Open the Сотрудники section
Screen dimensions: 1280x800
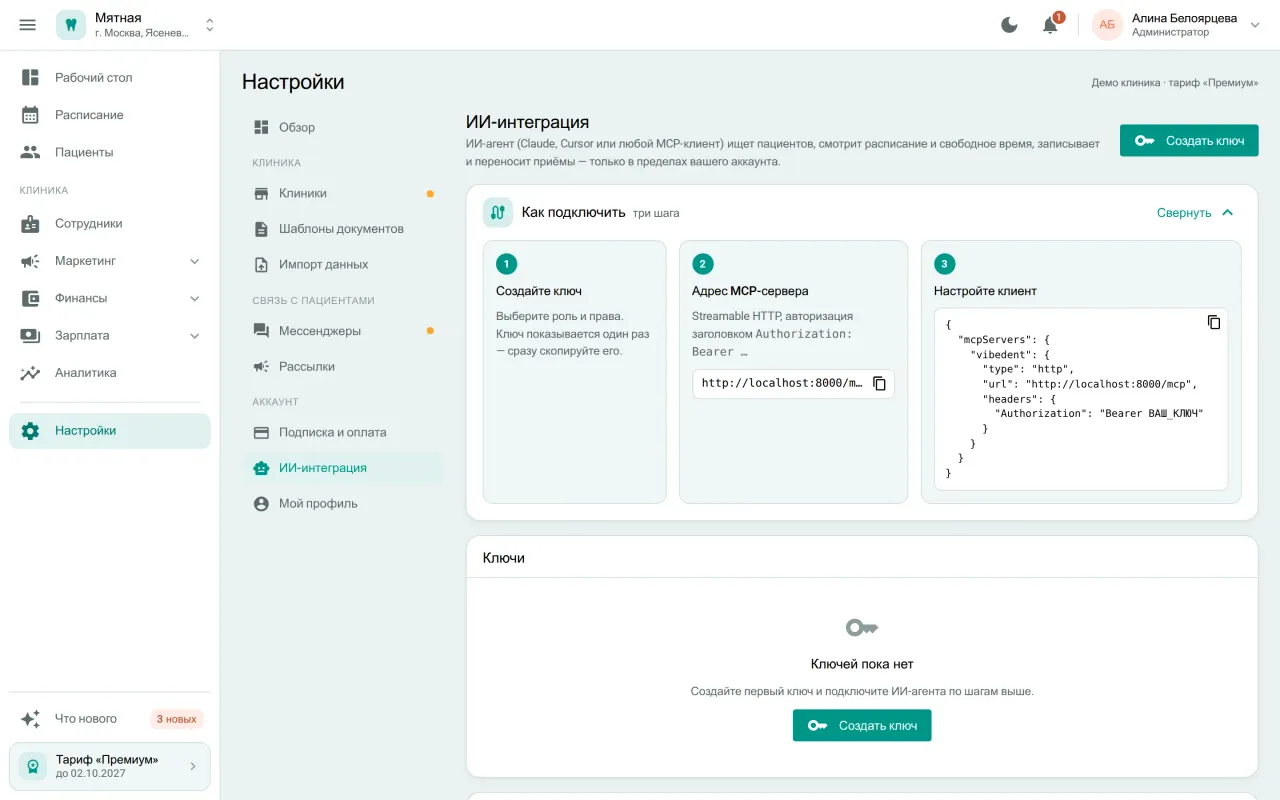pyautogui.click(x=110, y=223)
